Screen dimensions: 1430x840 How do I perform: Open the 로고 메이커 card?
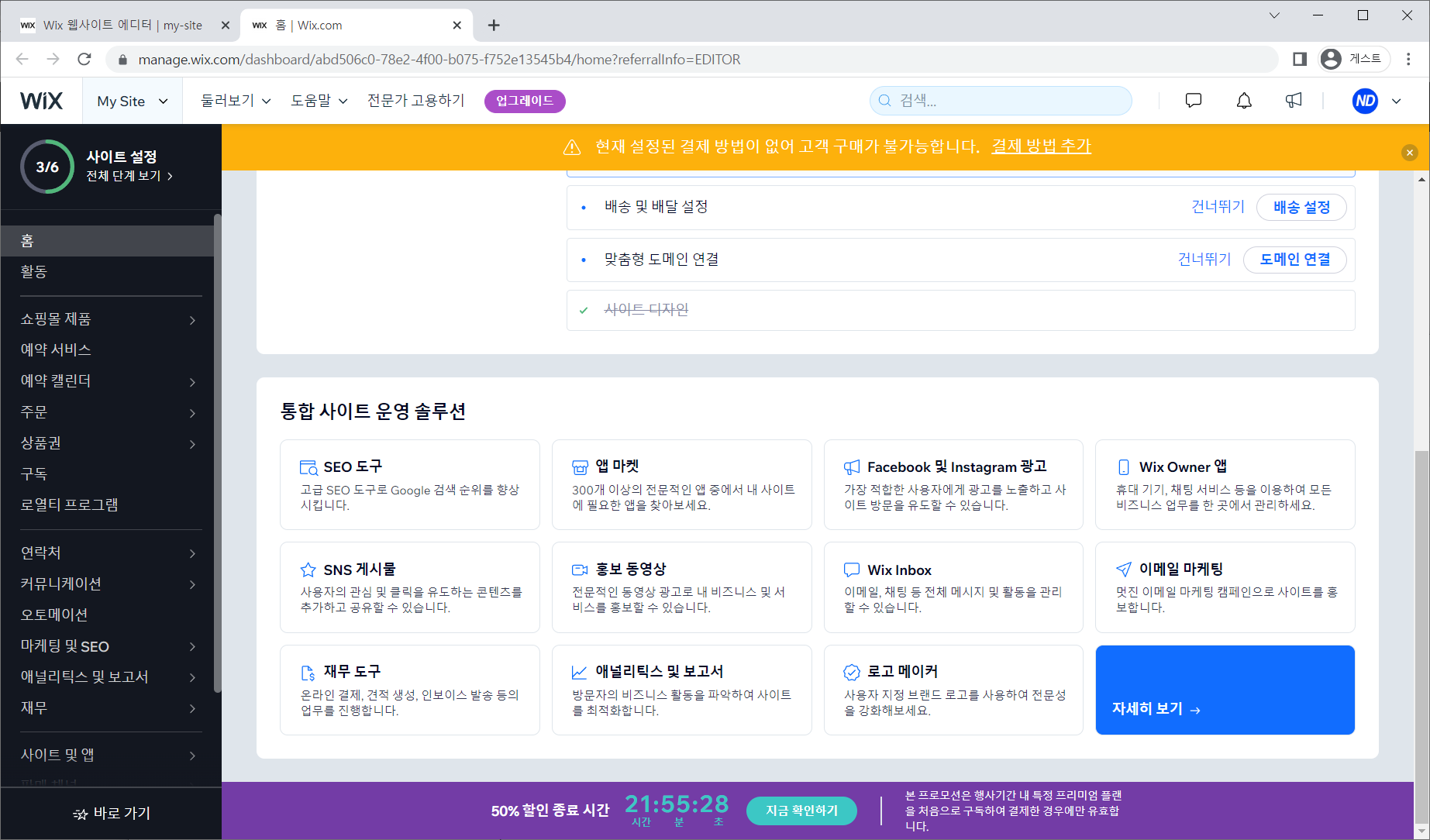tap(953, 690)
